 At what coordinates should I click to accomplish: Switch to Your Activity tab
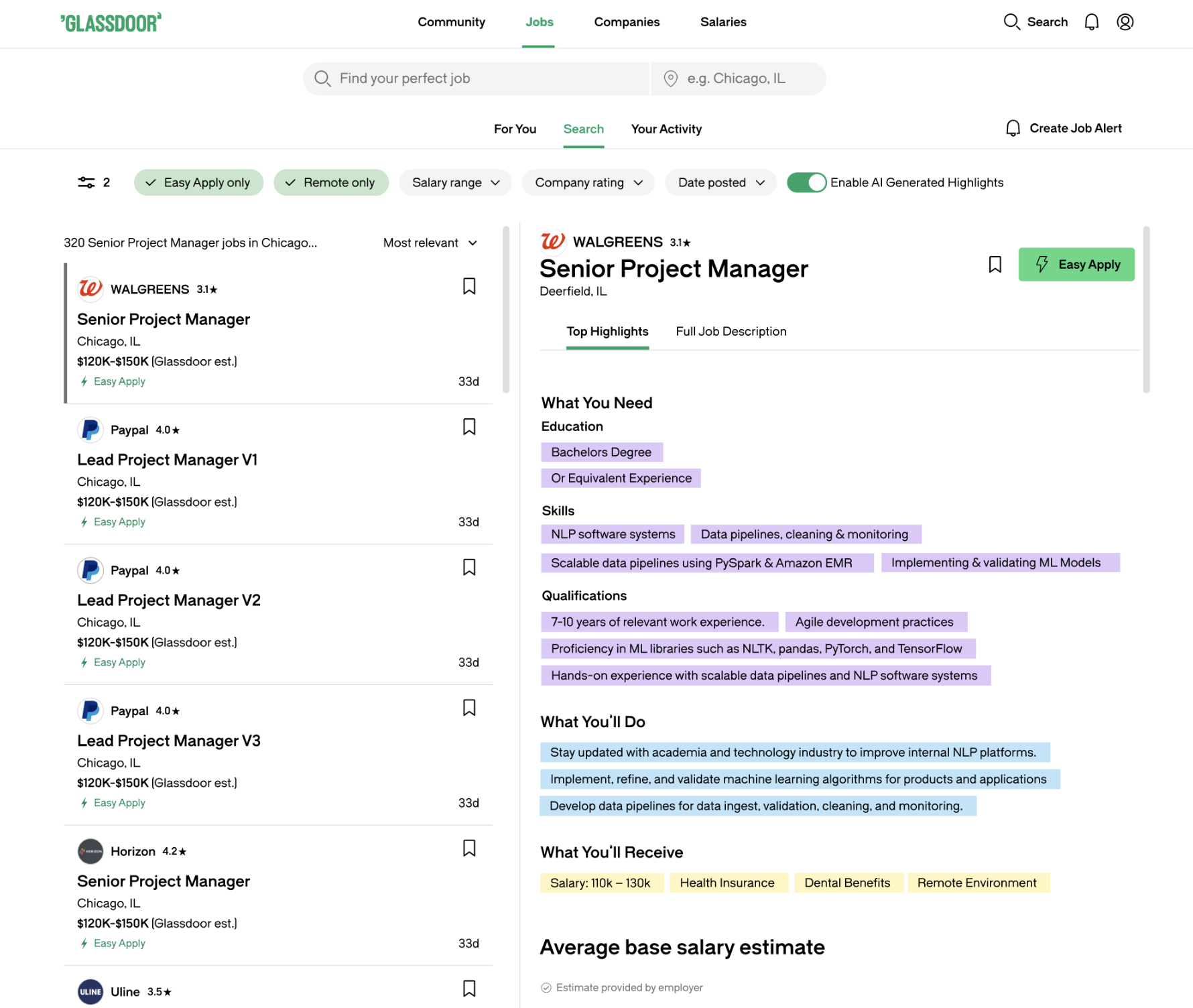(x=666, y=129)
